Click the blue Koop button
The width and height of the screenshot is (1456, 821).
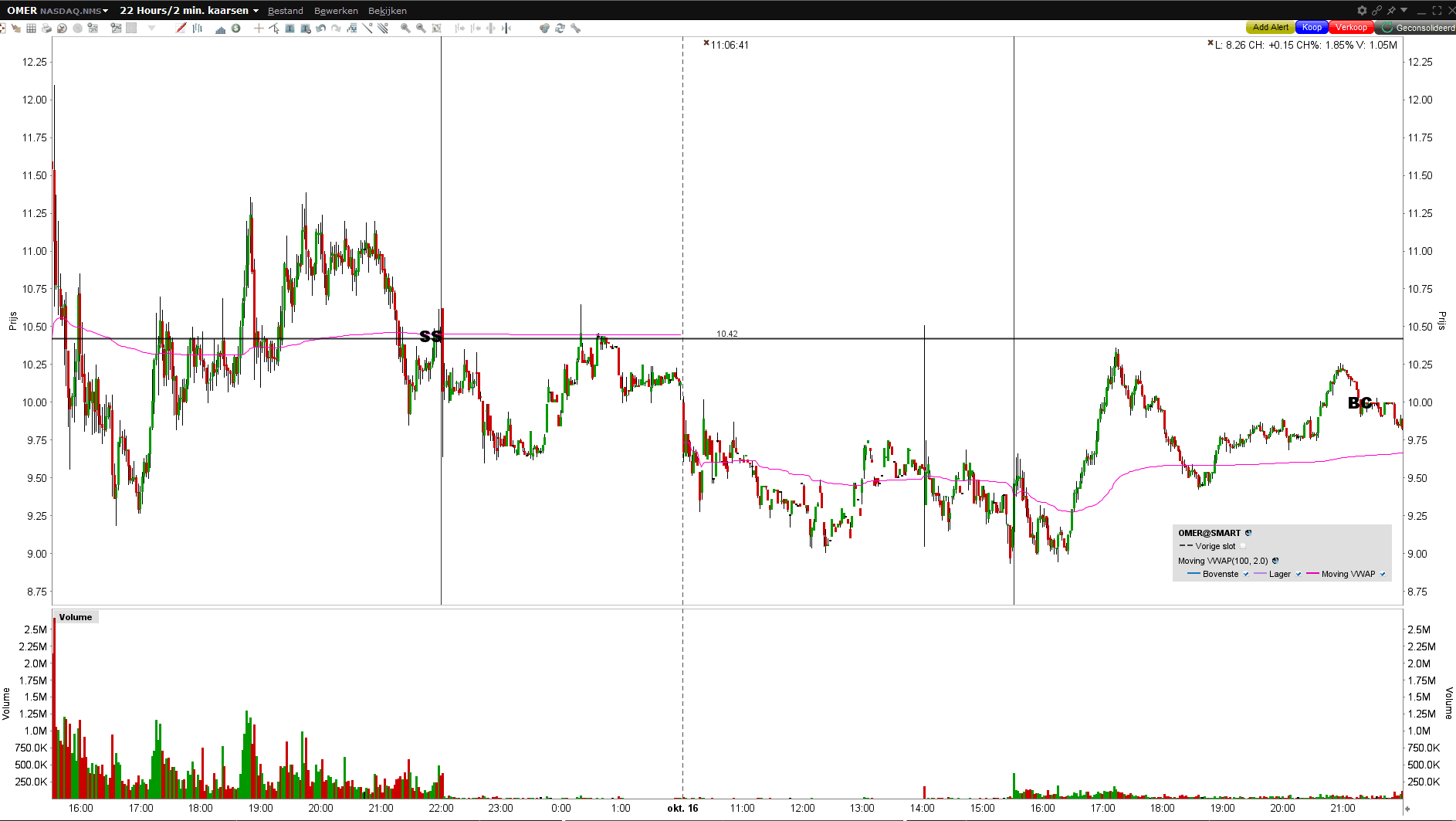(x=1312, y=27)
